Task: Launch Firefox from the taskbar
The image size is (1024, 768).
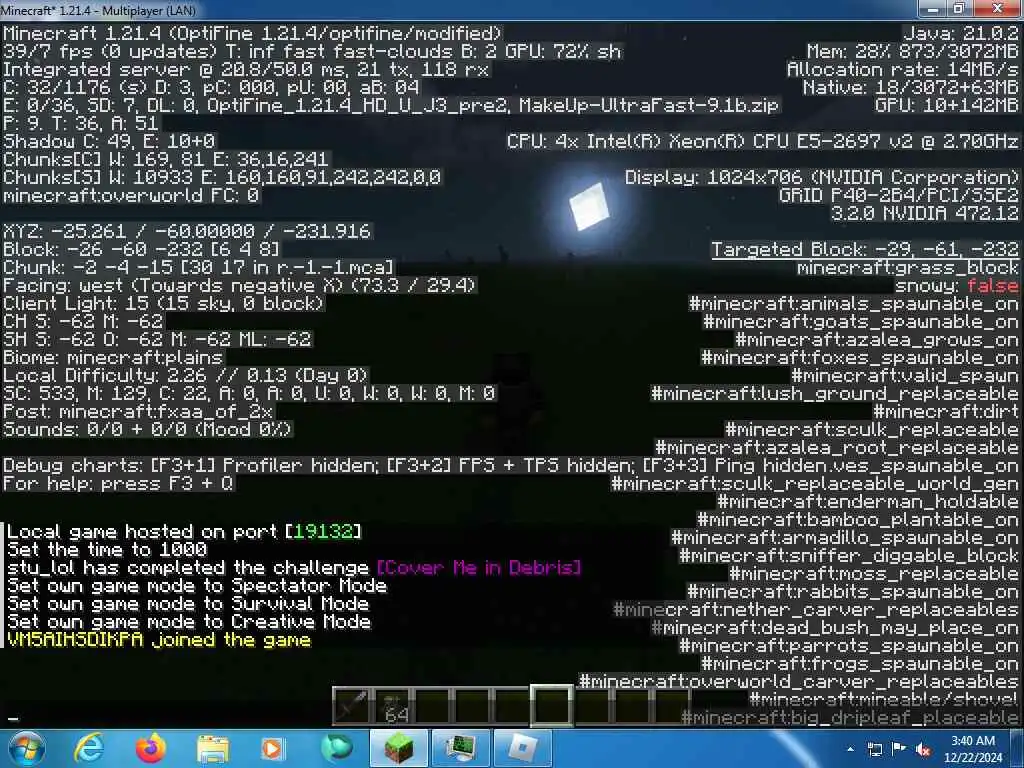Action: (x=151, y=748)
